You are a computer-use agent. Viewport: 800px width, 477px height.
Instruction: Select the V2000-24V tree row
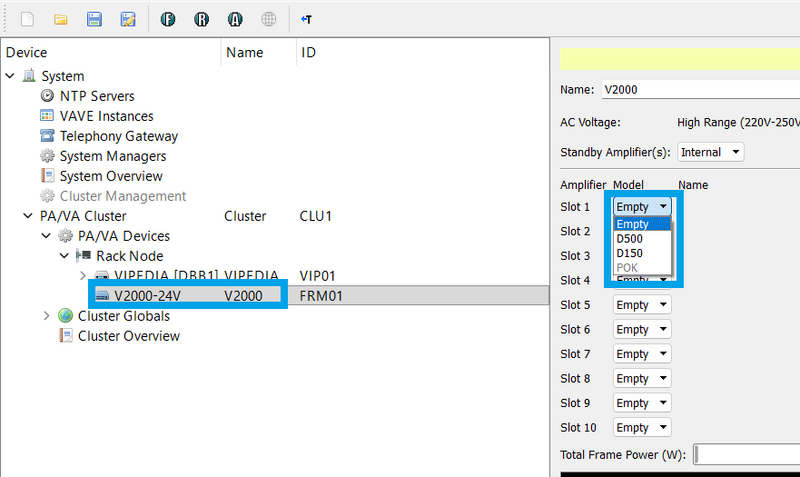coord(274,296)
